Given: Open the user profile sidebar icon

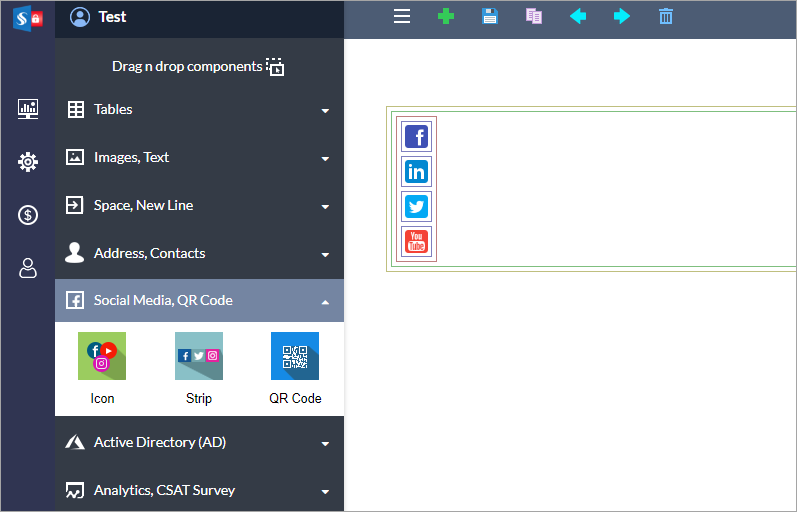Looking at the screenshot, I should pos(28,268).
